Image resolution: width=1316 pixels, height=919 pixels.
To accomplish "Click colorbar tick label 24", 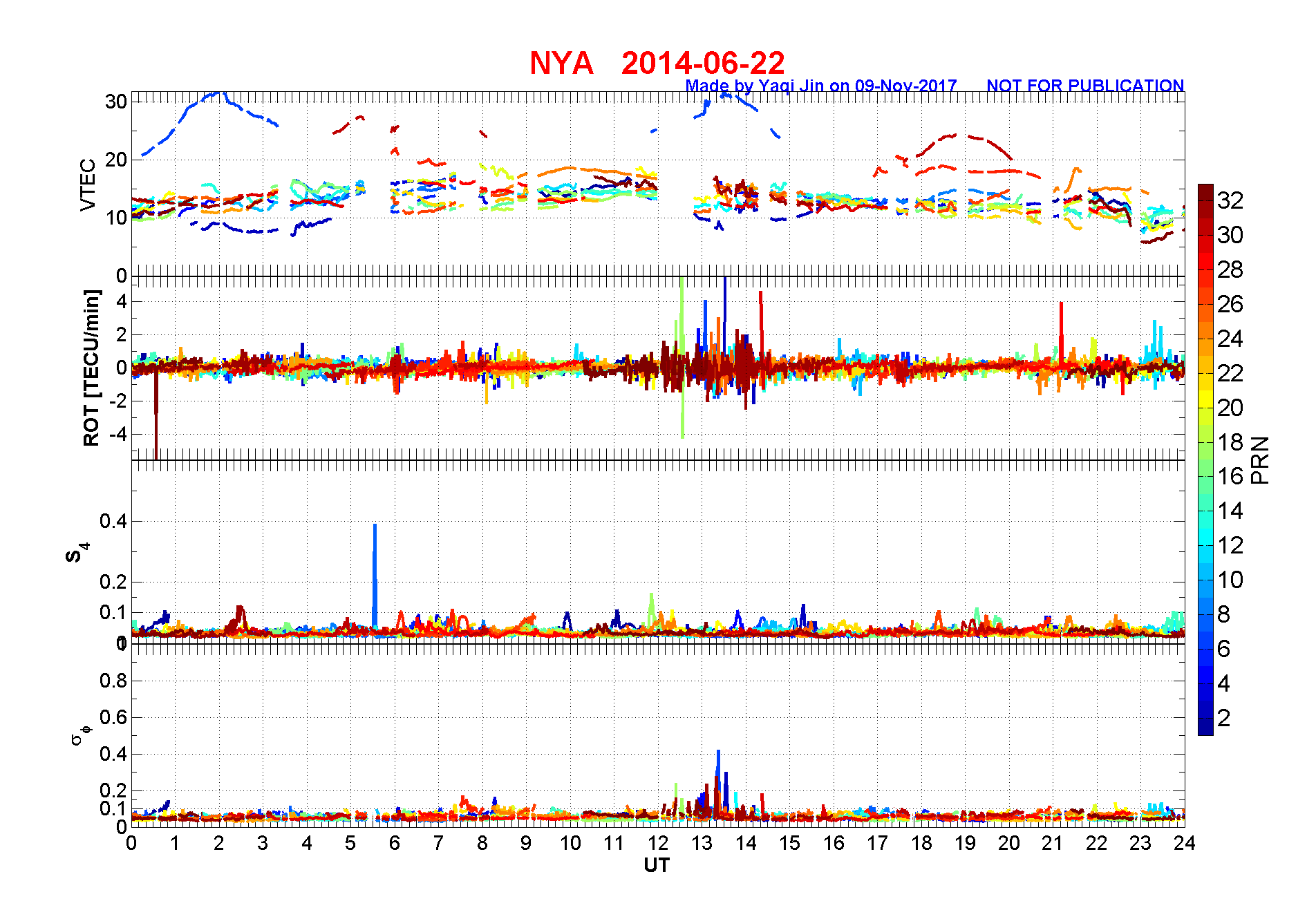I will coord(1230,339).
